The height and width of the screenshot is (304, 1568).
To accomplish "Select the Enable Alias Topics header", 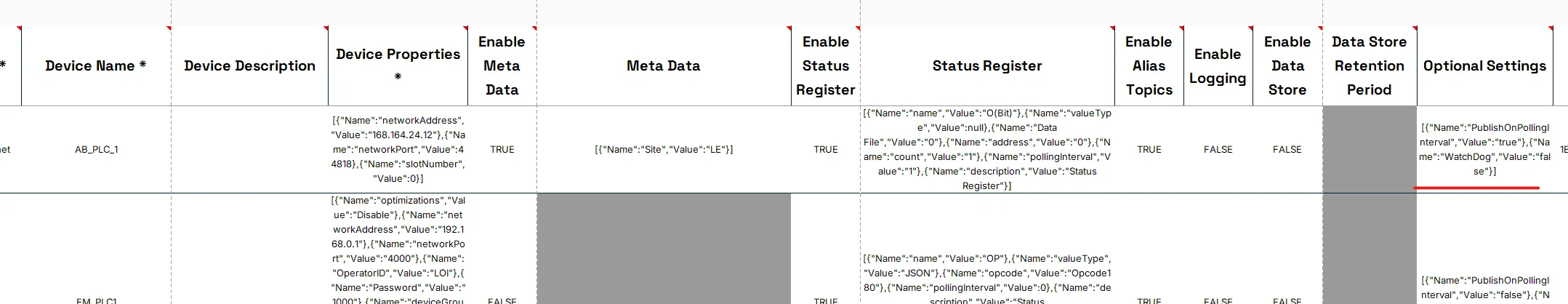I will click(x=1149, y=65).
